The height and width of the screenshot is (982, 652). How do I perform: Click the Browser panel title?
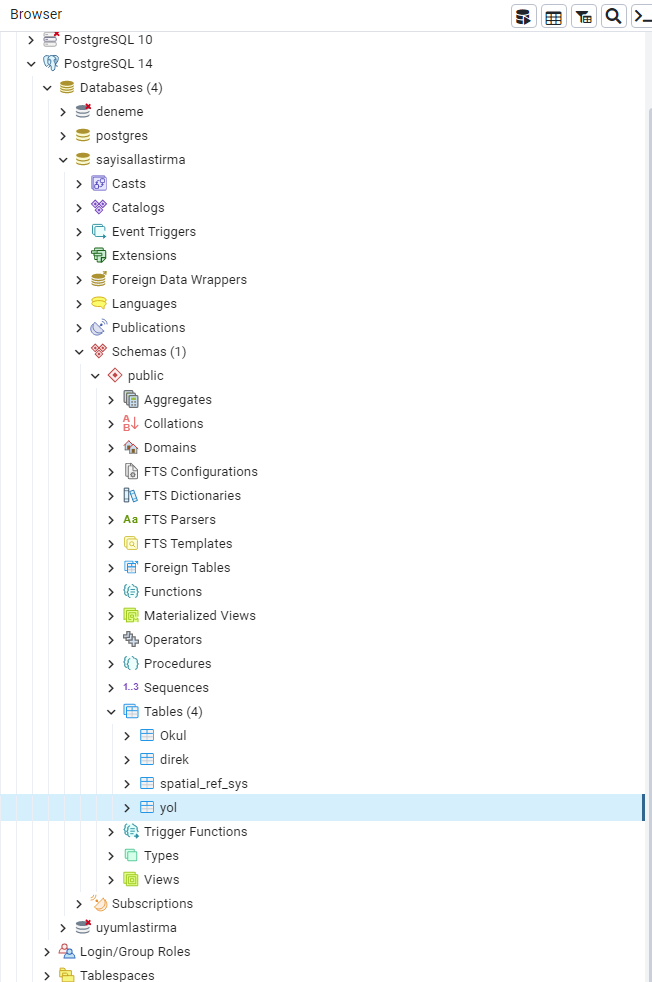tap(36, 14)
